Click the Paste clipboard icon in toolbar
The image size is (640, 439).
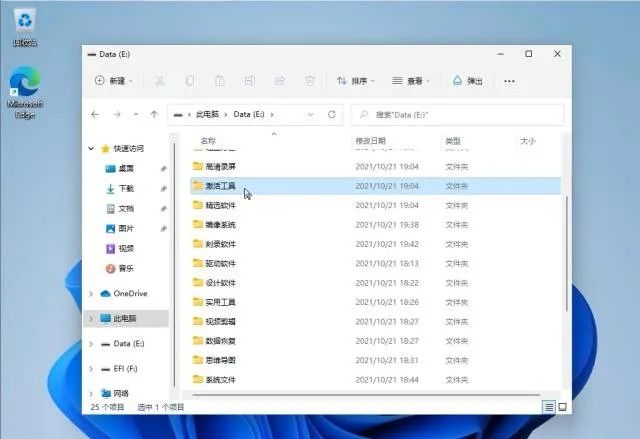(x=220, y=81)
